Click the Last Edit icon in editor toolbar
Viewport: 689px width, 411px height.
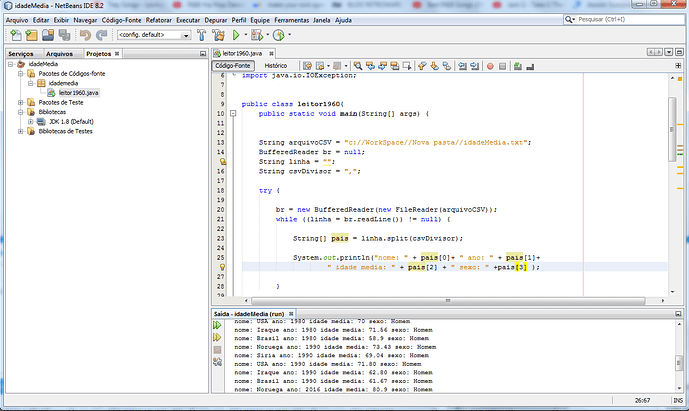(307, 66)
